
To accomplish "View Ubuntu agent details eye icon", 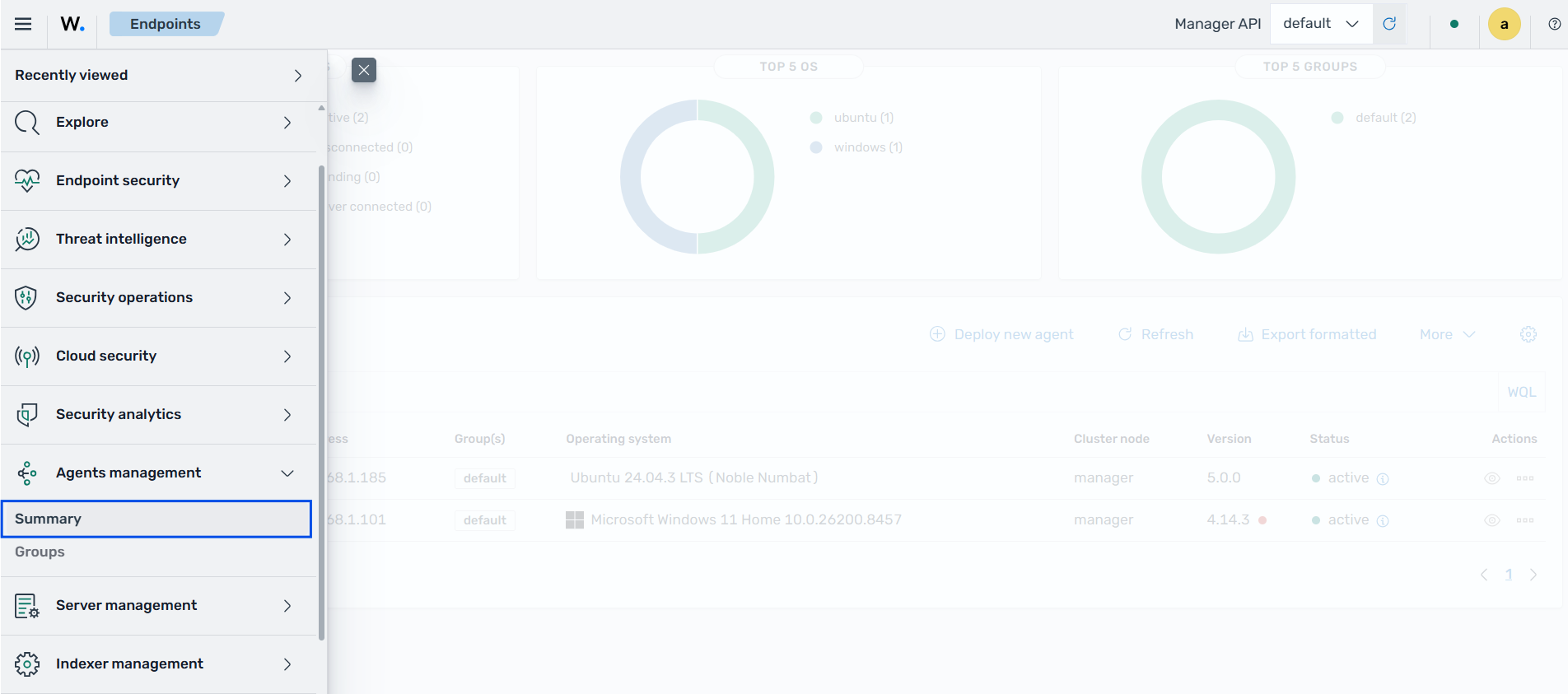I will pyautogui.click(x=1491, y=478).
